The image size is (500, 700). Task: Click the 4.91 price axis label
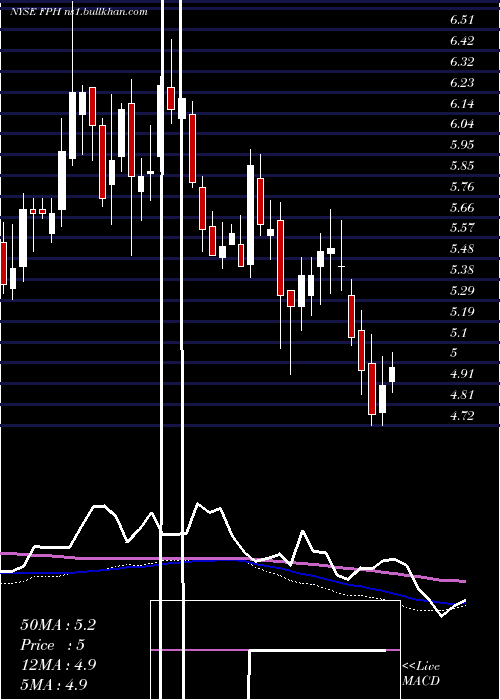(462, 374)
